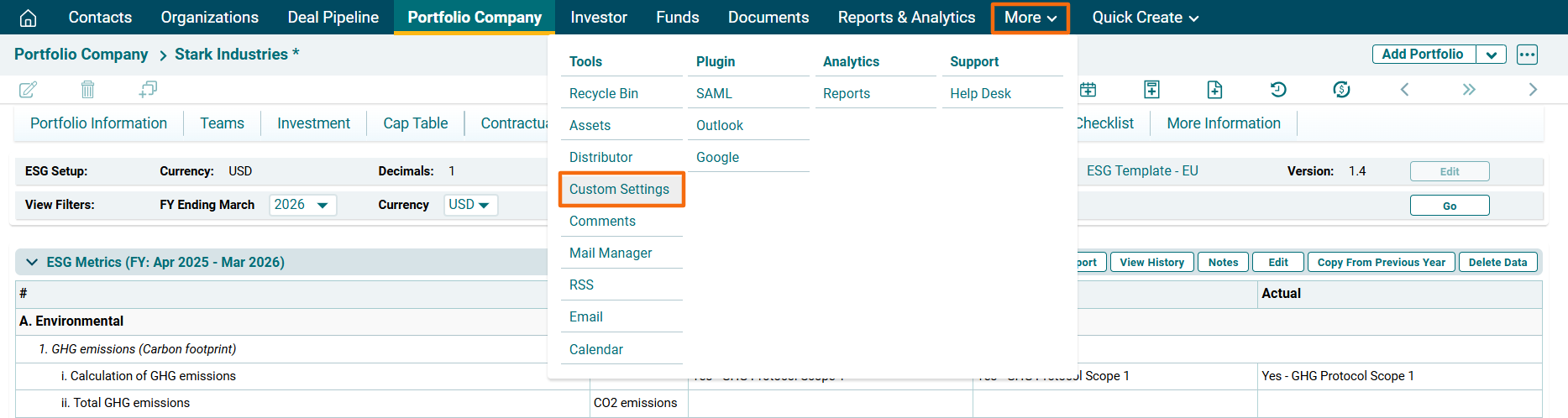The height and width of the screenshot is (418, 1568).
Task: Click the trash delete icon
Action: 87,89
